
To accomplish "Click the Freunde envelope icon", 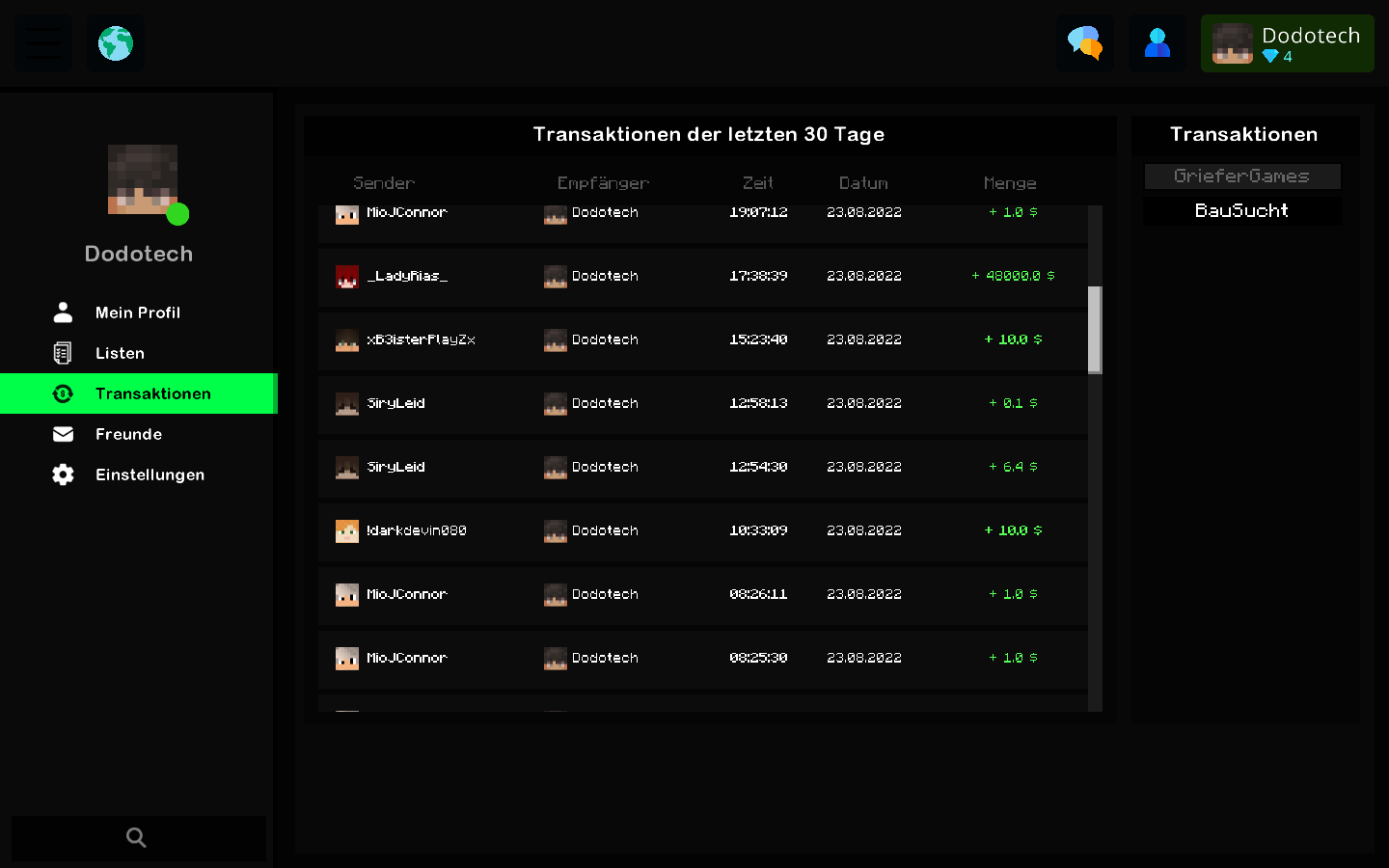I will 63,434.
